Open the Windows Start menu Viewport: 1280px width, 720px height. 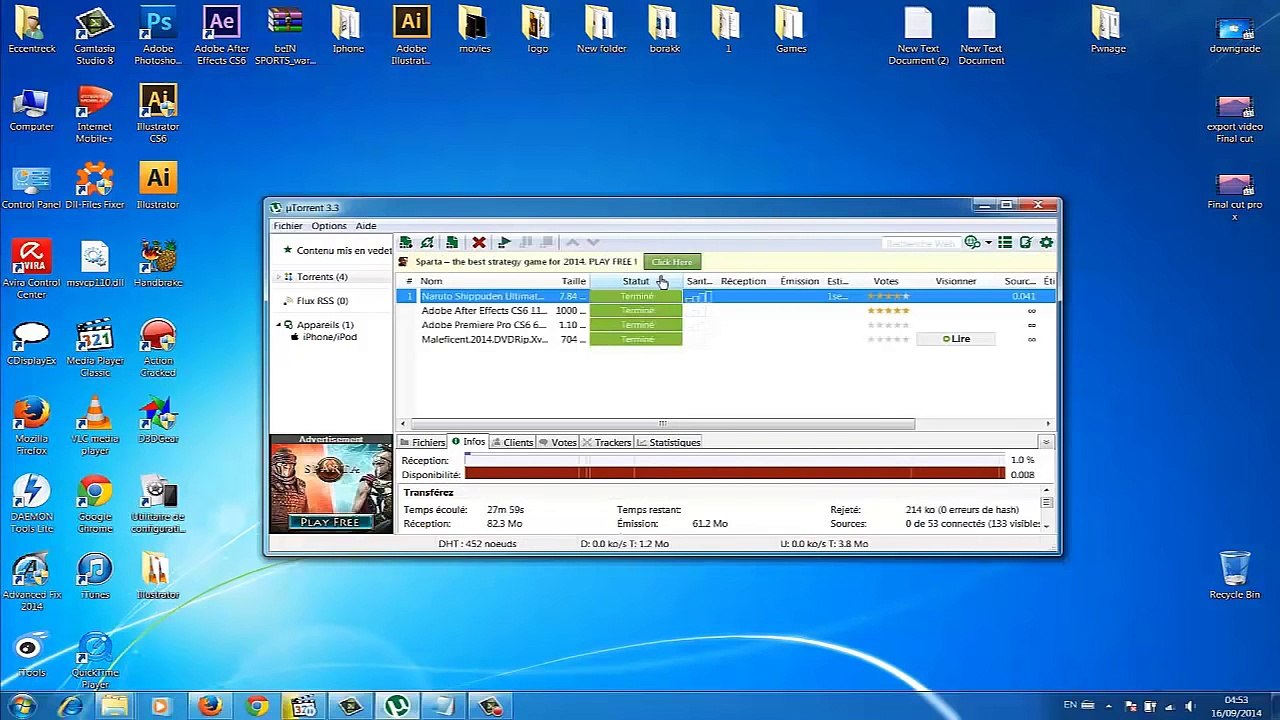22,706
